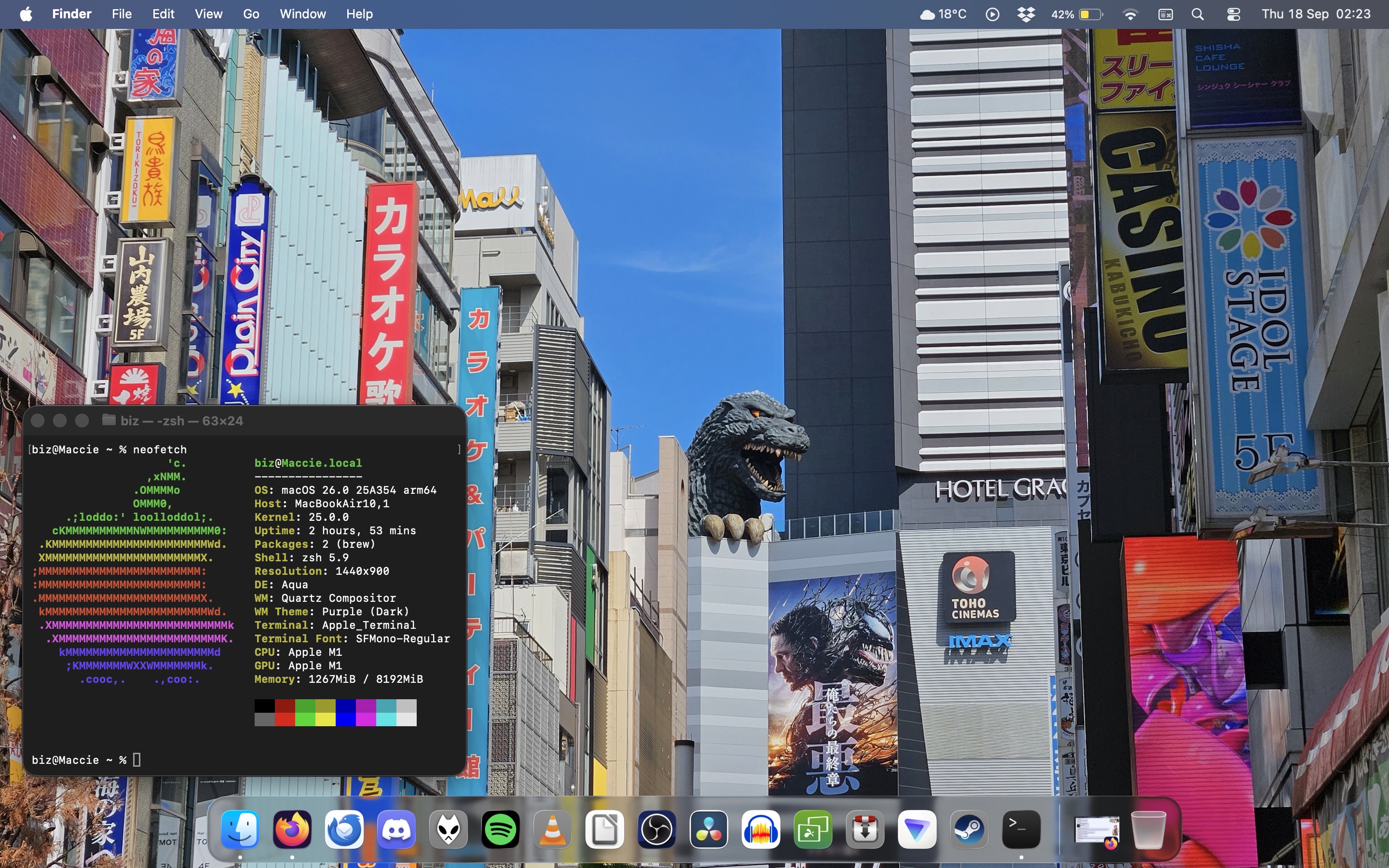Click the 'Kernel: 25.0.0' line
Image resolution: width=1389 pixels, height=868 pixels.
tap(301, 516)
